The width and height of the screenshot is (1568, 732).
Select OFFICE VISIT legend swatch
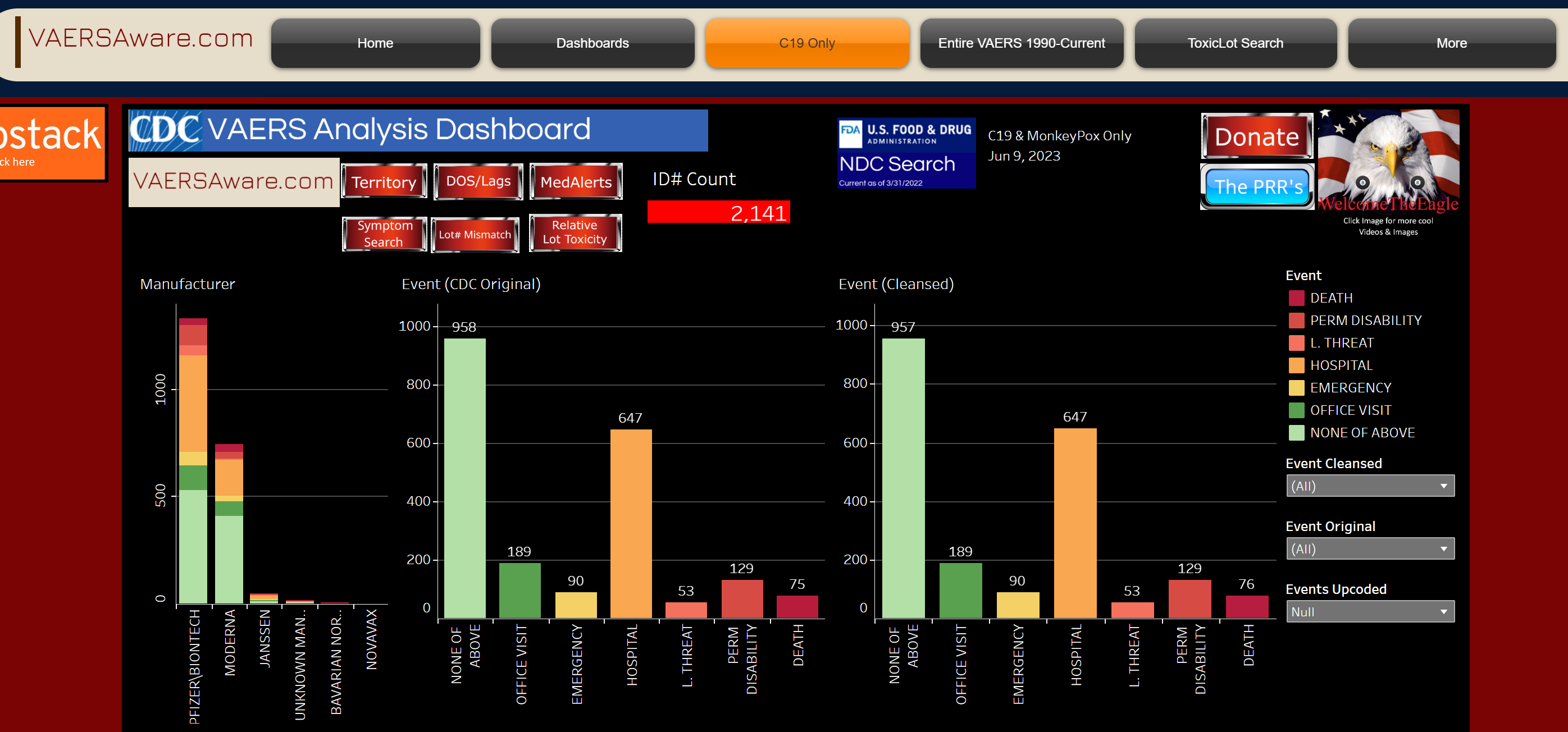click(1297, 411)
